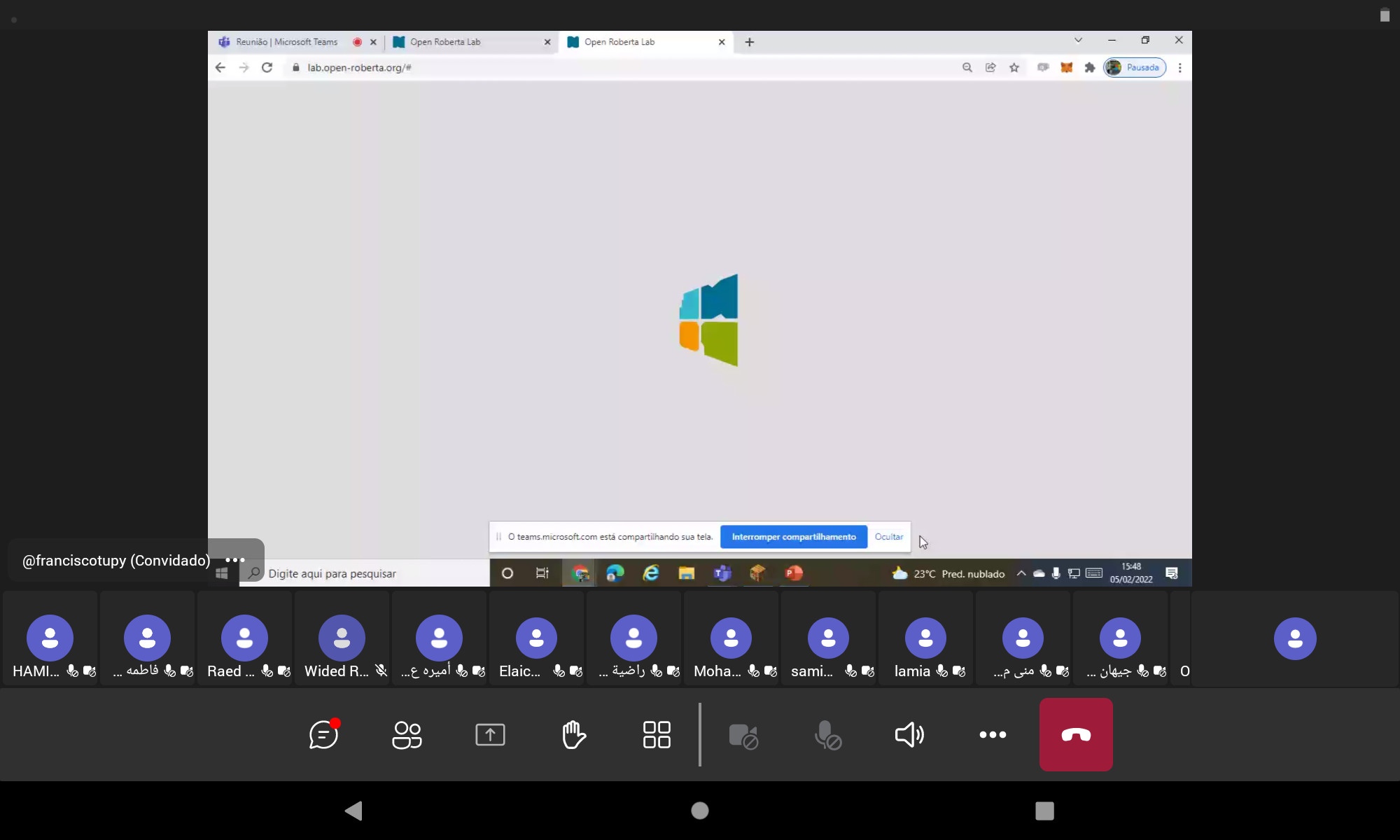Switch to Reunião Microsoft Teams browser tab
The image size is (1400, 840).
point(287,42)
